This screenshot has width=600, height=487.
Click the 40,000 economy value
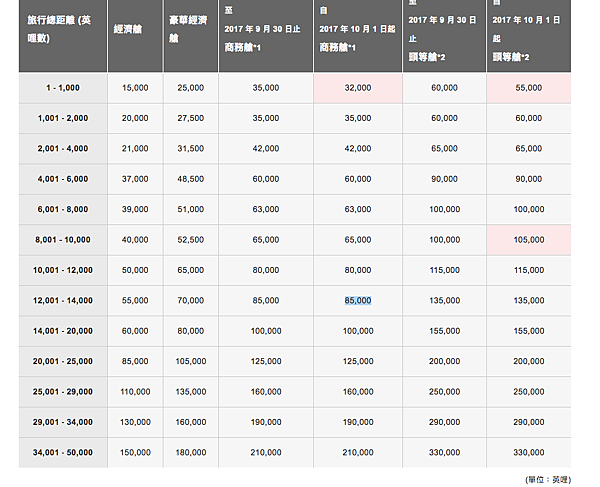135,240
